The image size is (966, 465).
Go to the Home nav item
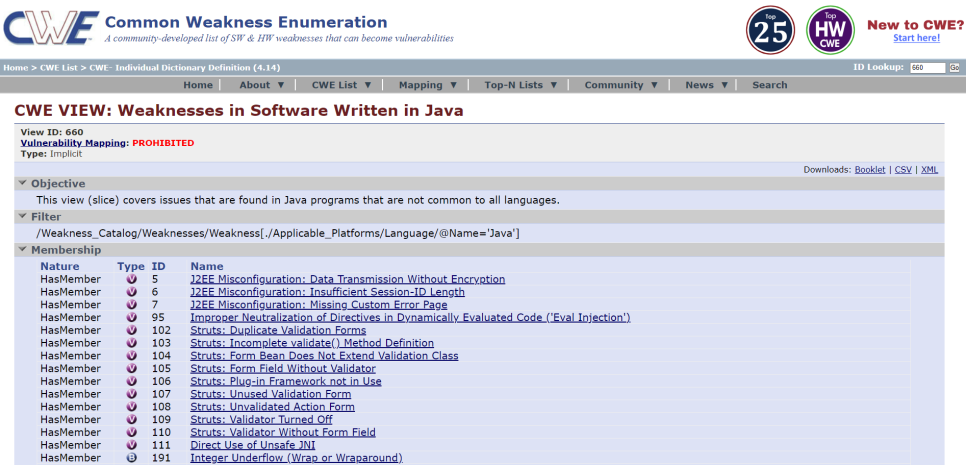coord(198,85)
